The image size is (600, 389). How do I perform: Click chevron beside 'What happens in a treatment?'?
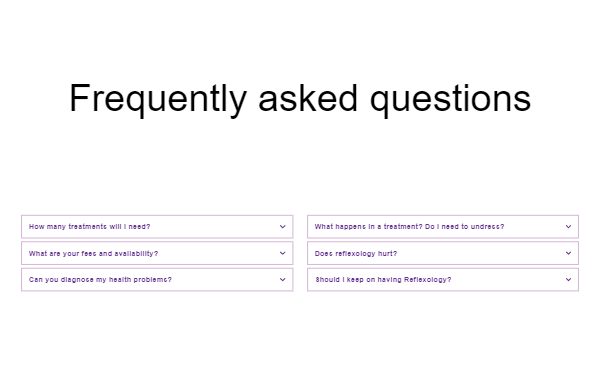point(568,226)
